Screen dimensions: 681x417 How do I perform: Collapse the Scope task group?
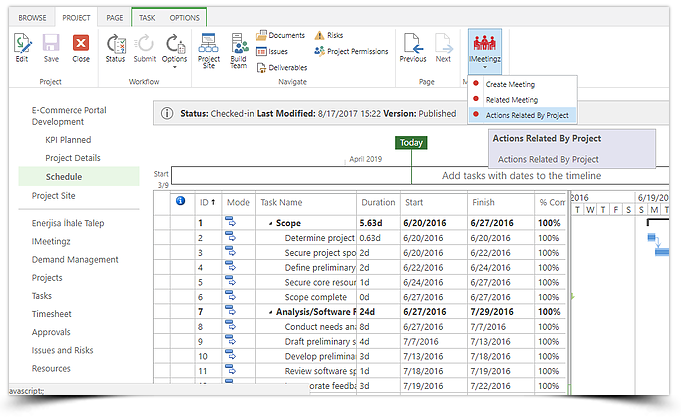pyautogui.click(x=271, y=224)
